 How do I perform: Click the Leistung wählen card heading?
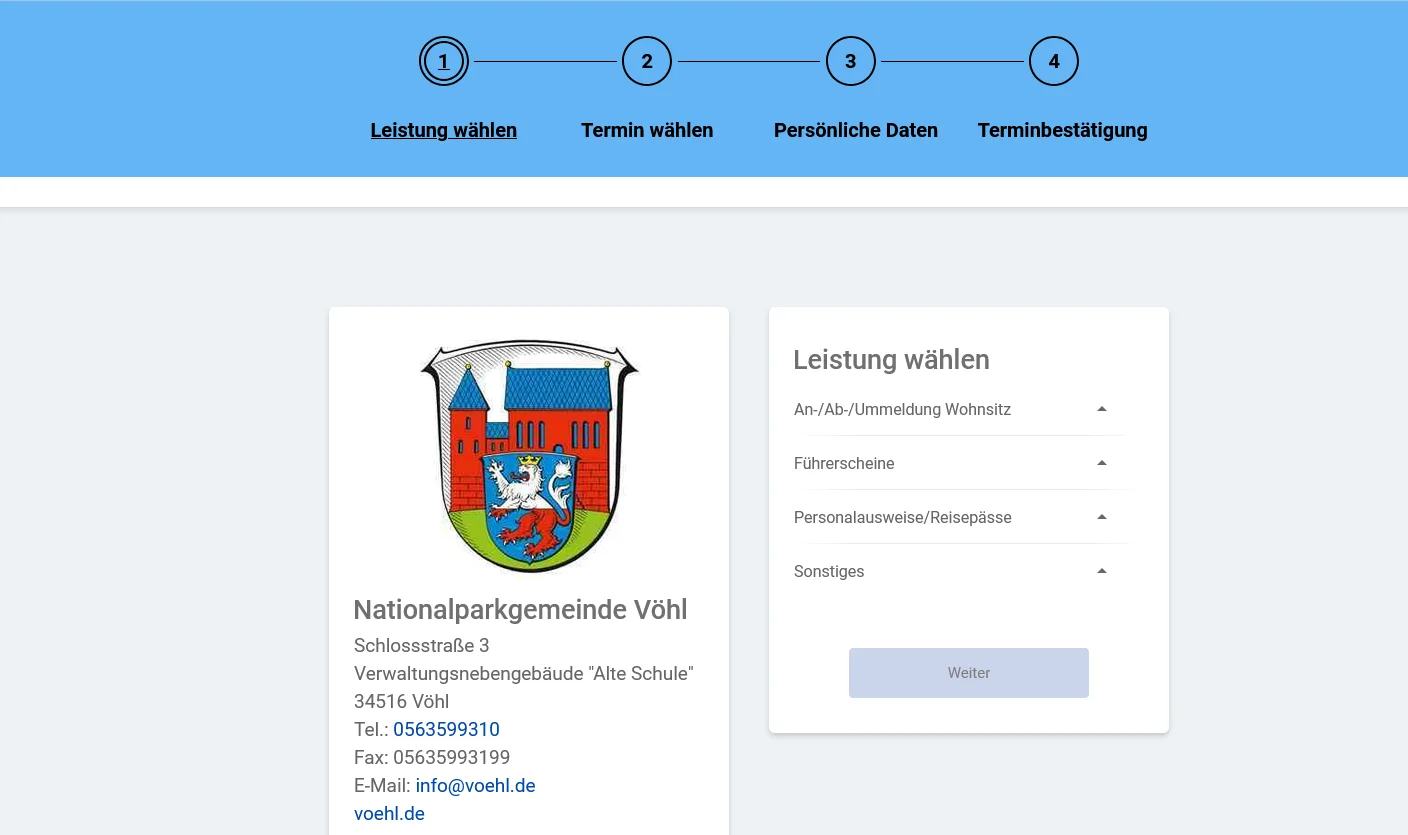pyautogui.click(x=892, y=360)
